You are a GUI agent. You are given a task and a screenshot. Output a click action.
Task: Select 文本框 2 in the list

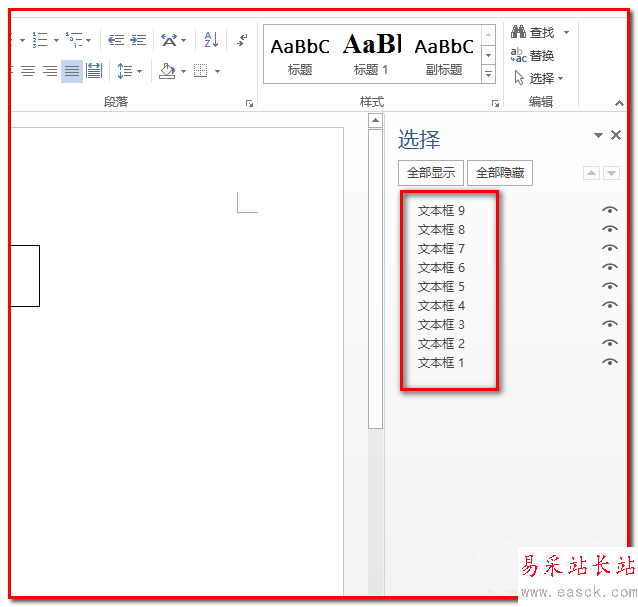pyautogui.click(x=441, y=344)
